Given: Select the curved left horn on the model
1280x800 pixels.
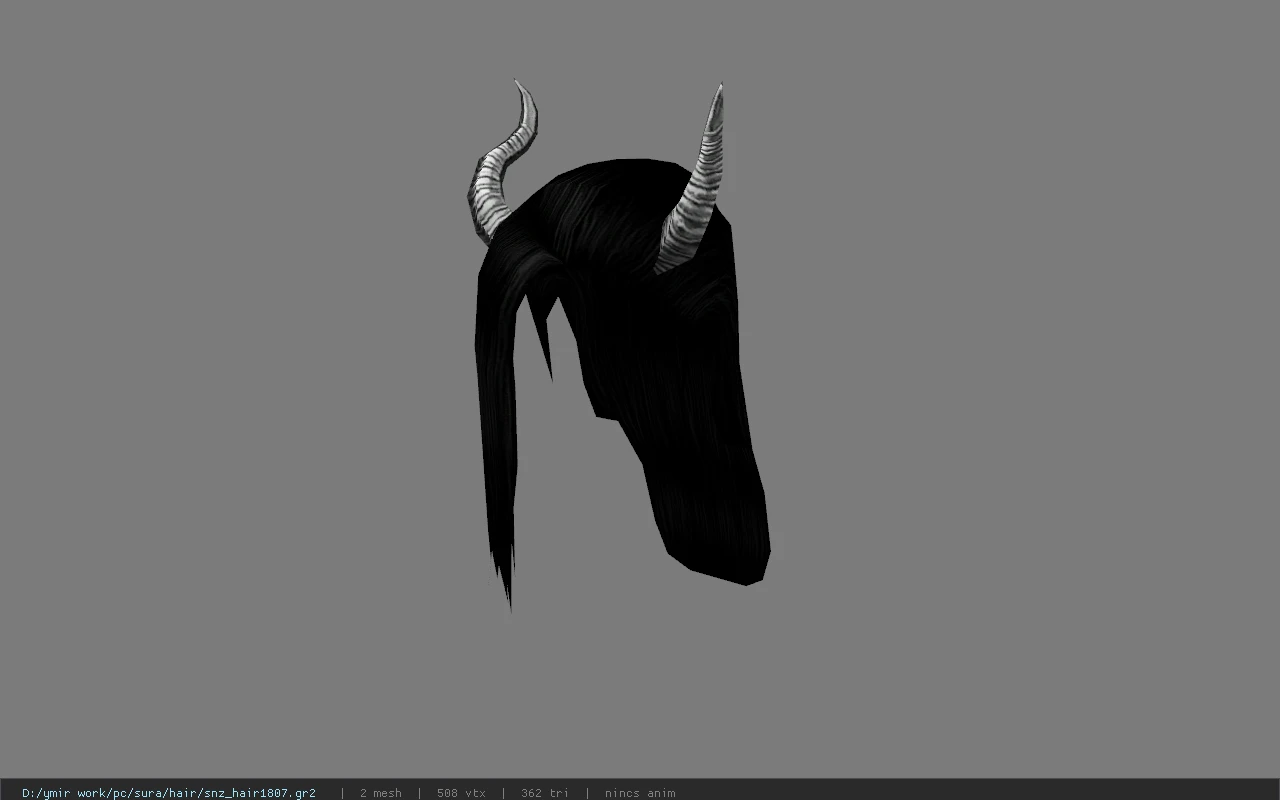Looking at the screenshot, I should click(x=500, y=165).
